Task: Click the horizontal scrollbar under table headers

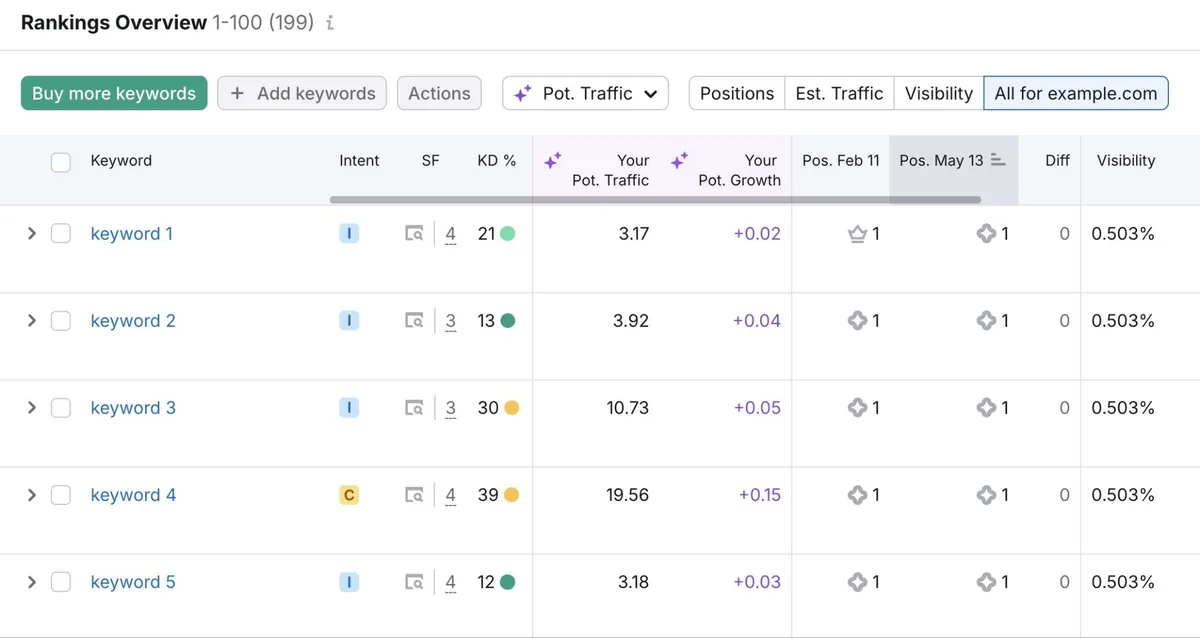Action: (x=655, y=200)
